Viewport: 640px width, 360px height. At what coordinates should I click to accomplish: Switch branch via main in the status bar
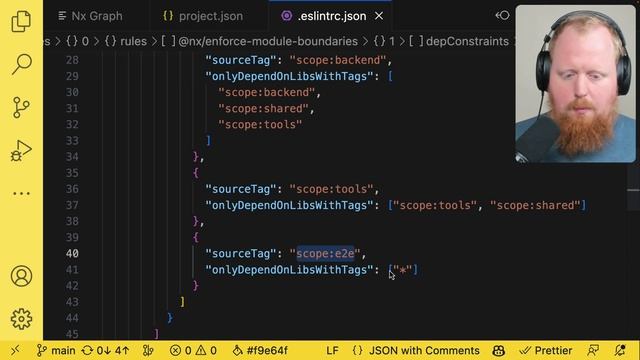coord(56,351)
